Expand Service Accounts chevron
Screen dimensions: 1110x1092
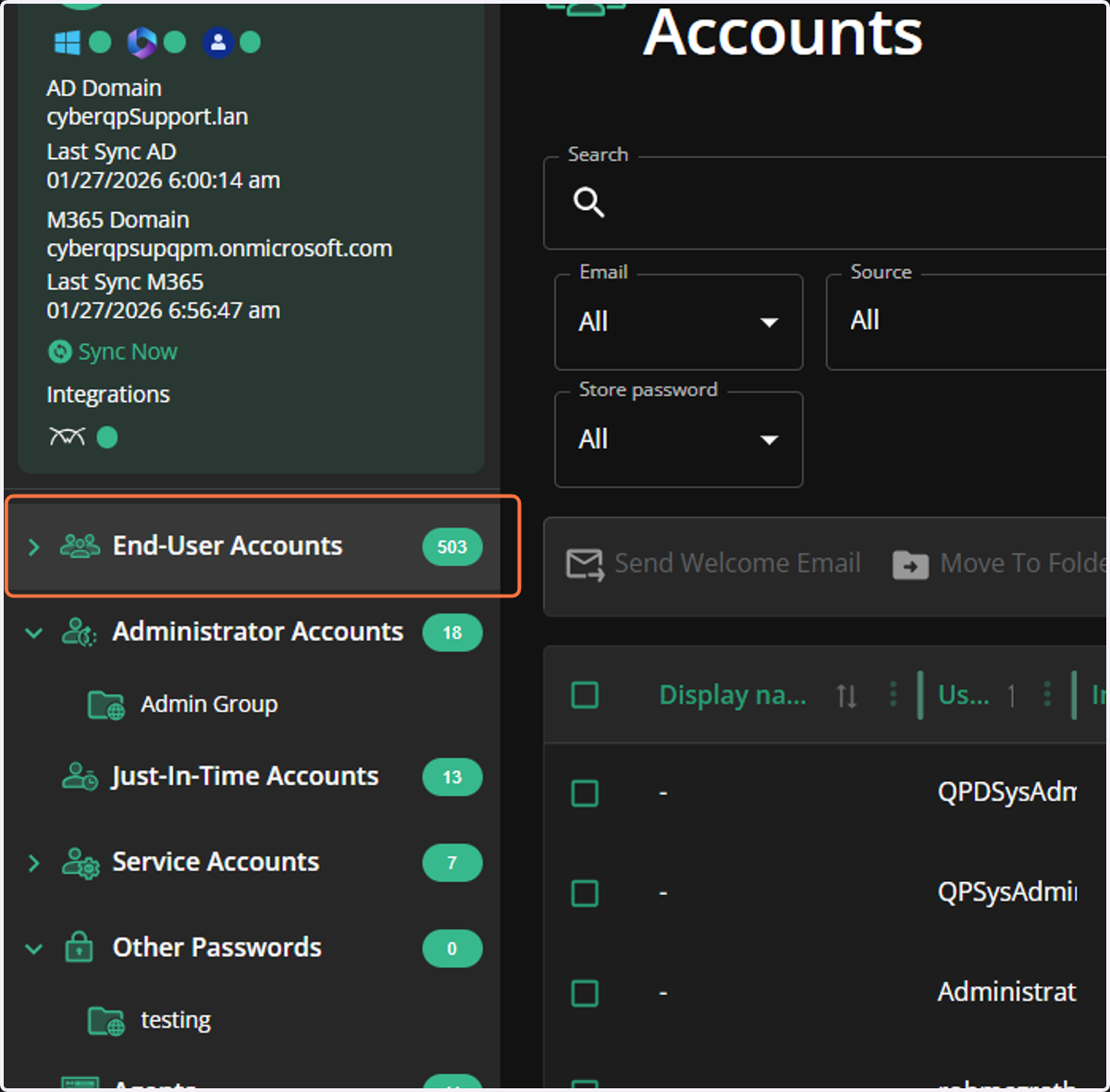point(34,863)
